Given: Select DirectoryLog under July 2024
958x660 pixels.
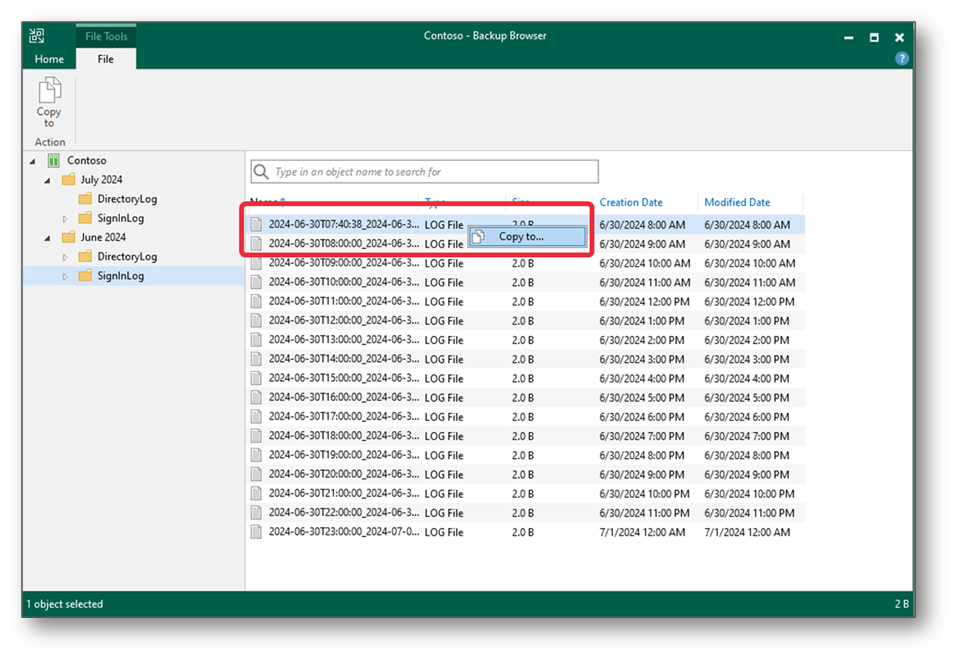Looking at the screenshot, I should click(x=126, y=199).
